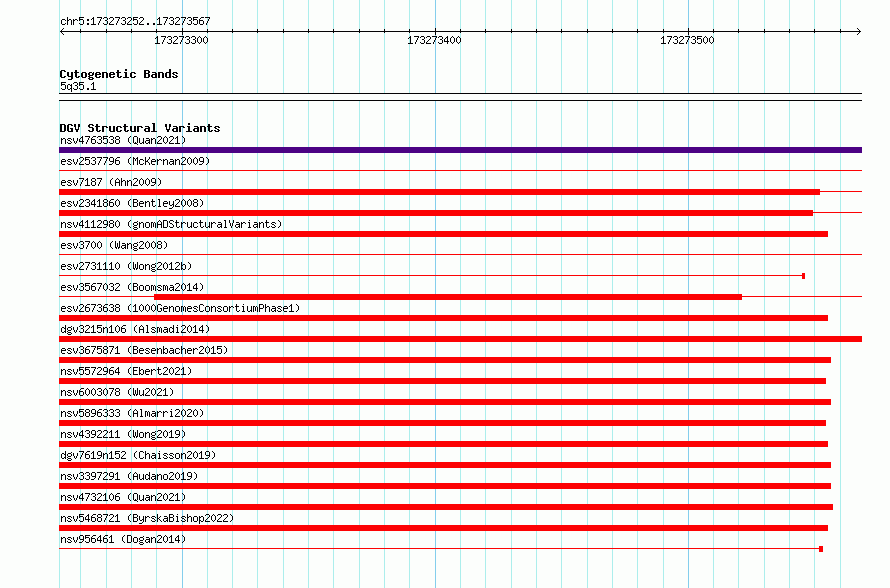Click esv3700 (Wang2008) variant label
Screen dimensions: 890x588
coord(114,245)
